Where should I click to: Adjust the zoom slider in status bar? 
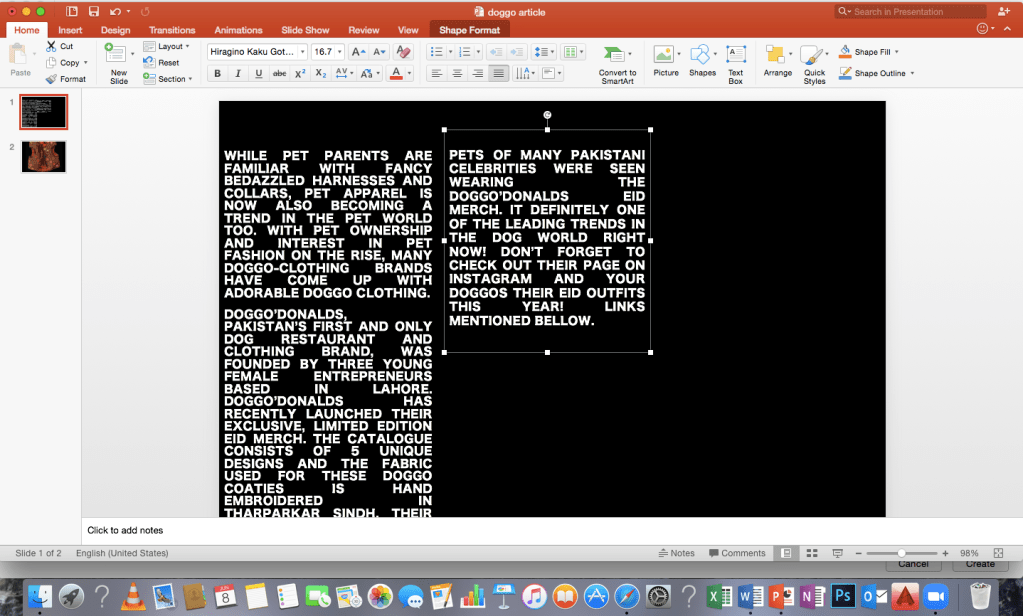[x=902, y=553]
